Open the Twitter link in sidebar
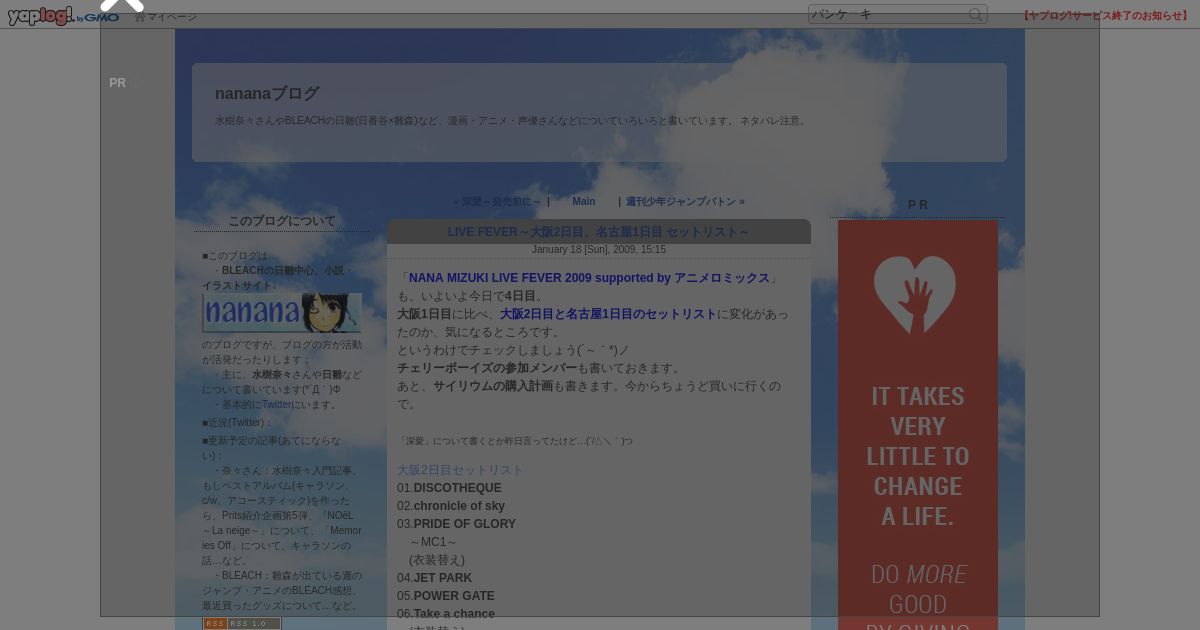The height and width of the screenshot is (630, 1200). click(276, 405)
